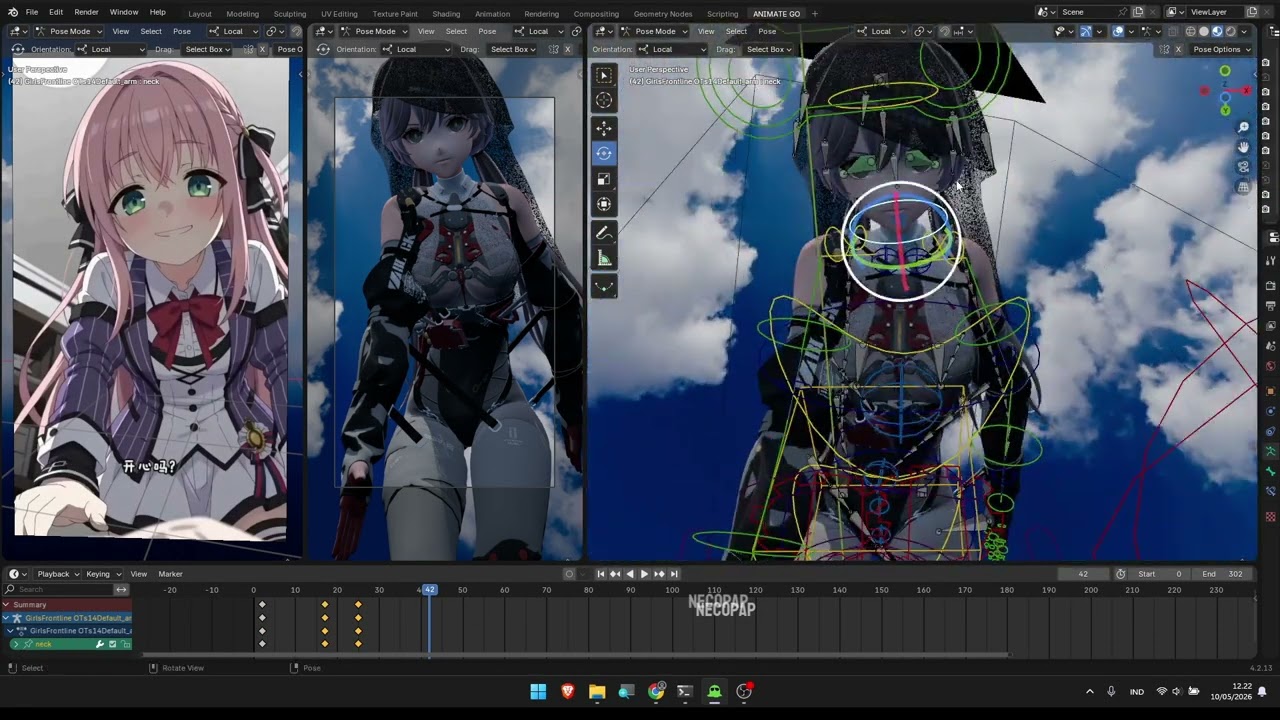
Task: Open Chrome from the taskbar
Action: (656, 691)
